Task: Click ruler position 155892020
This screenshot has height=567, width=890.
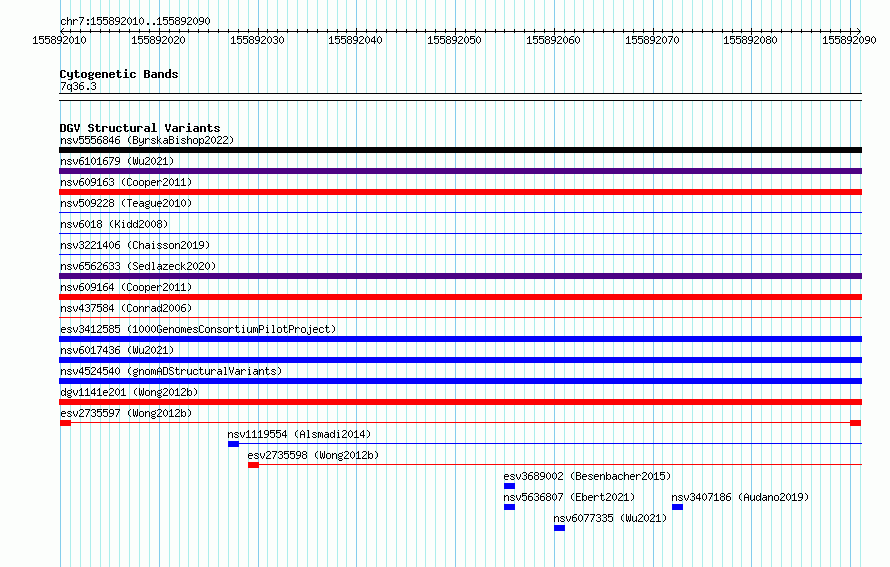Action: pyautogui.click(x=158, y=40)
